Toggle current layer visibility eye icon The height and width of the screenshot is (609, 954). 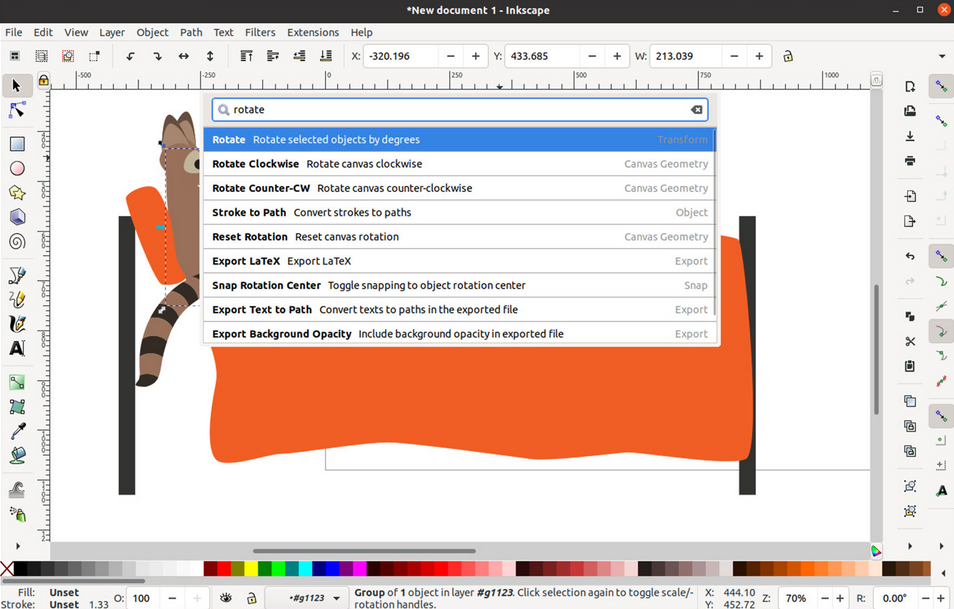[x=227, y=598]
